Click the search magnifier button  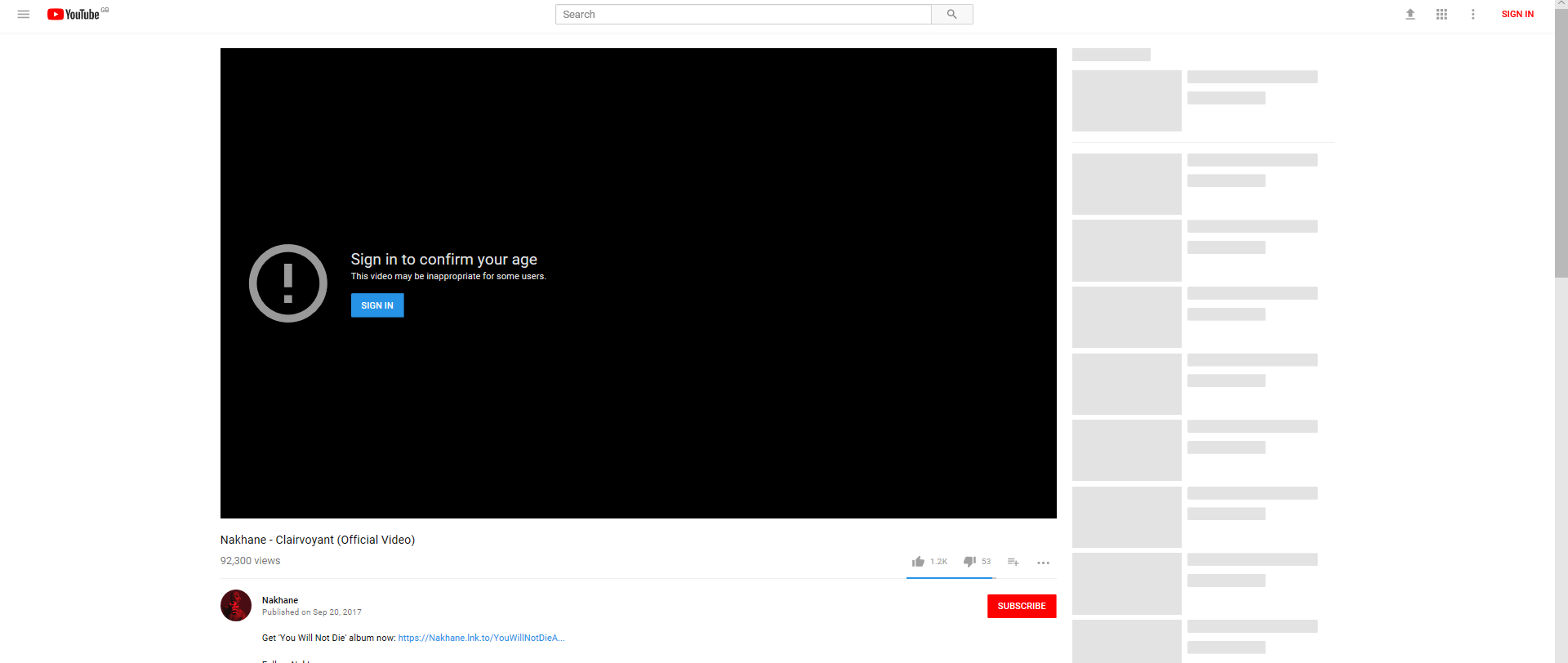coord(951,15)
